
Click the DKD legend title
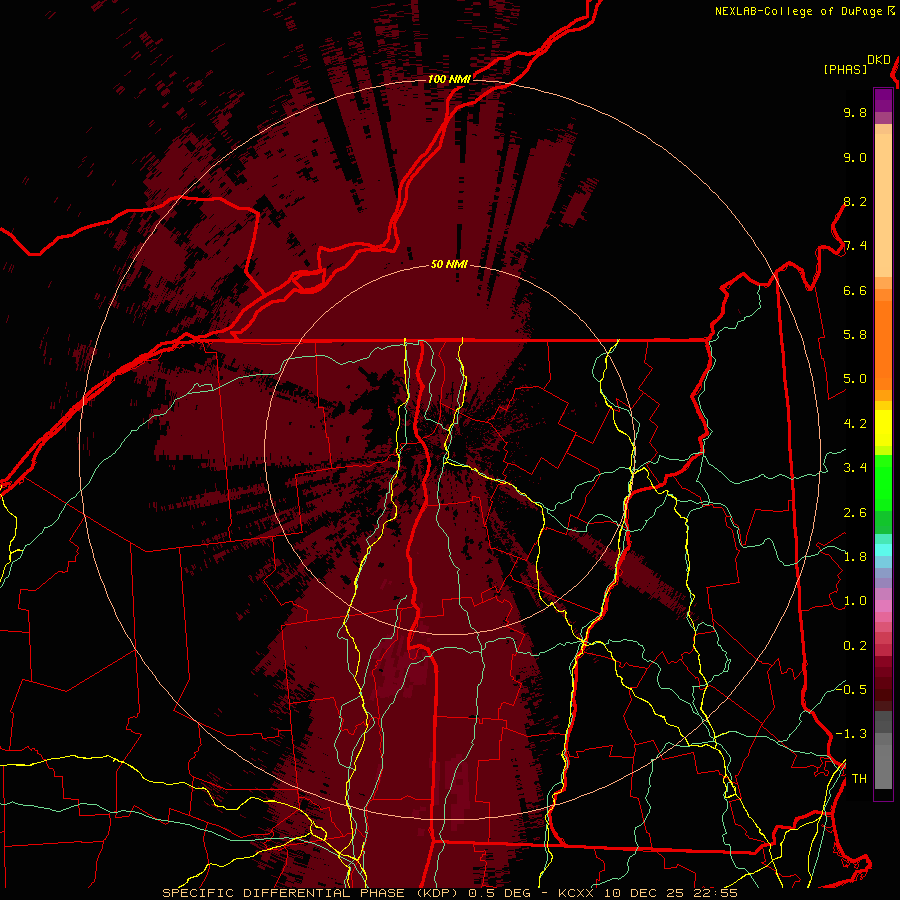point(879,60)
